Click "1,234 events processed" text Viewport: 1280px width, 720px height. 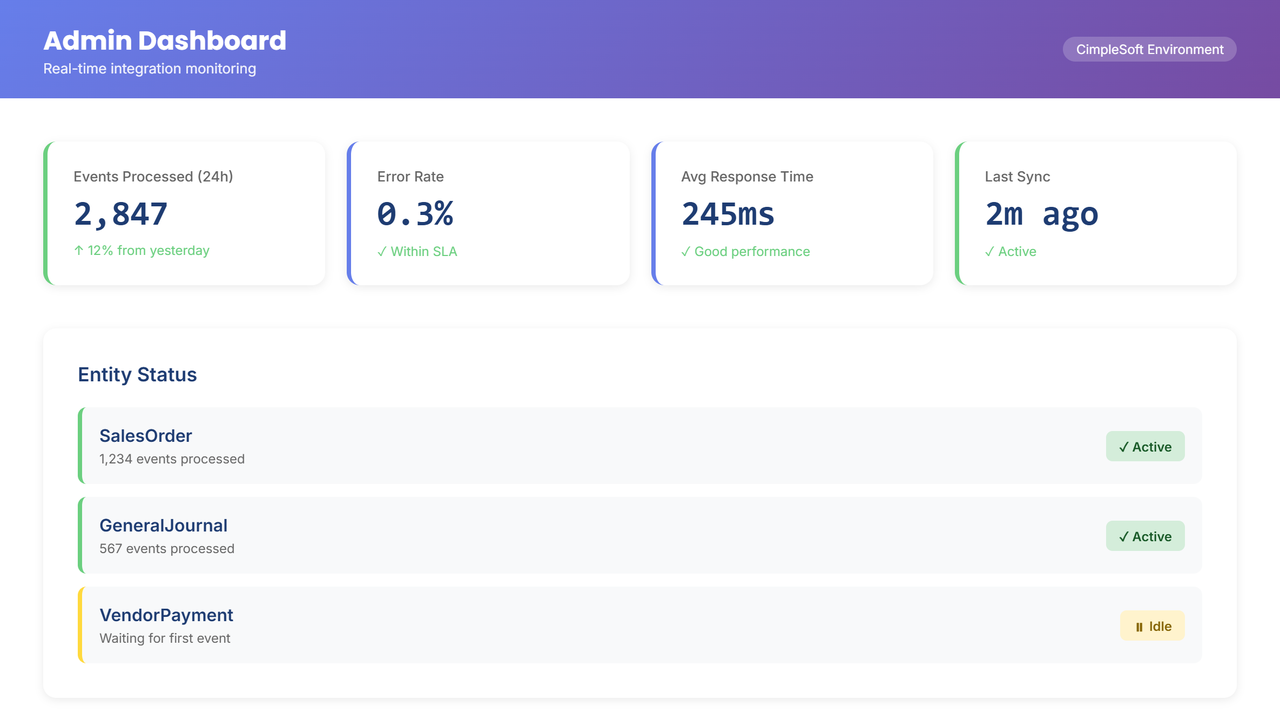click(172, 459)
